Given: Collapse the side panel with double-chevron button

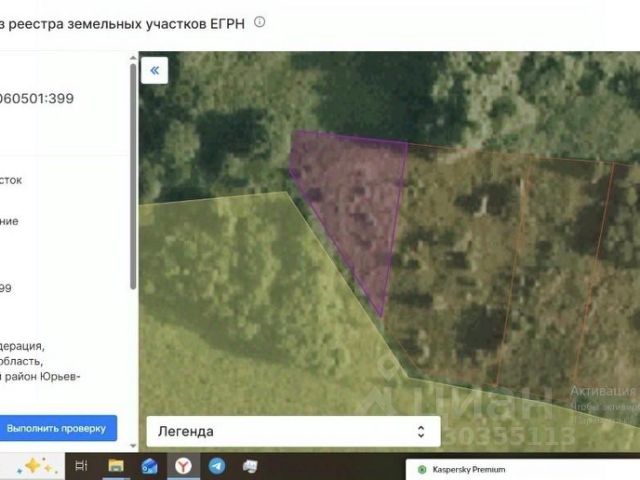Looking at the screenshot, I should (x=154, y=70).
